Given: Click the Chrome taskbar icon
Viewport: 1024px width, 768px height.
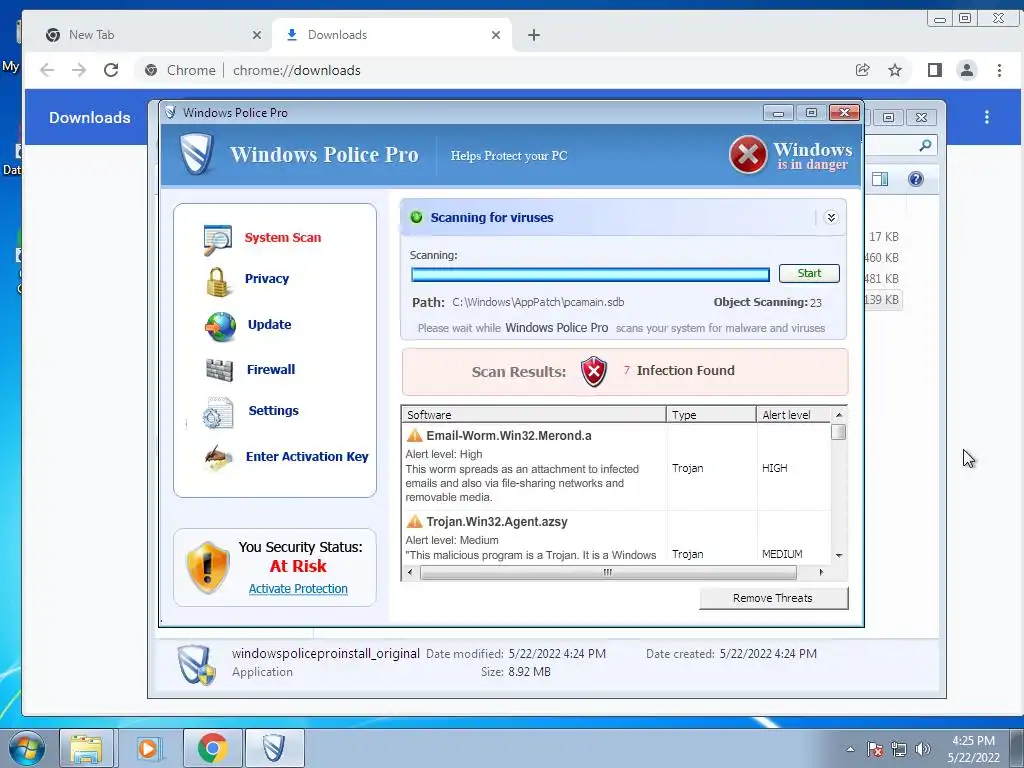Looking at the screenshot, I should point(212,748).
